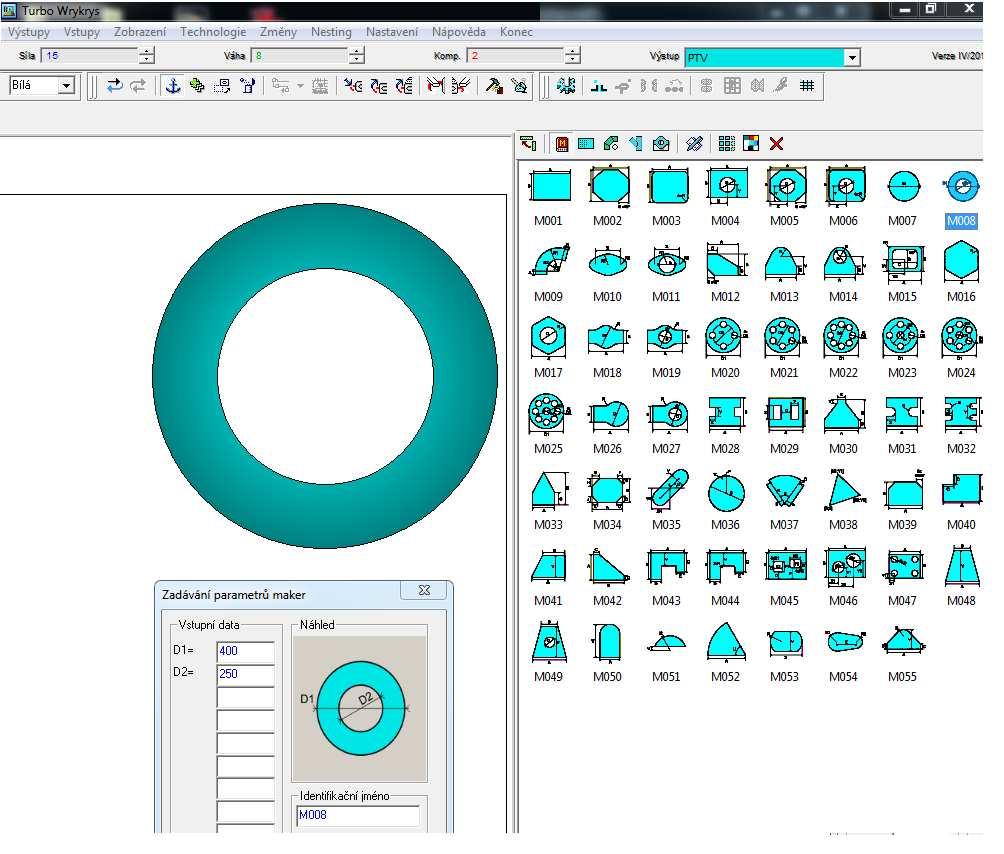1004x854 pixels.
Task: Click the cyan puzzle-like nesting toolbar icon
Action: click(x=566, y=86)
